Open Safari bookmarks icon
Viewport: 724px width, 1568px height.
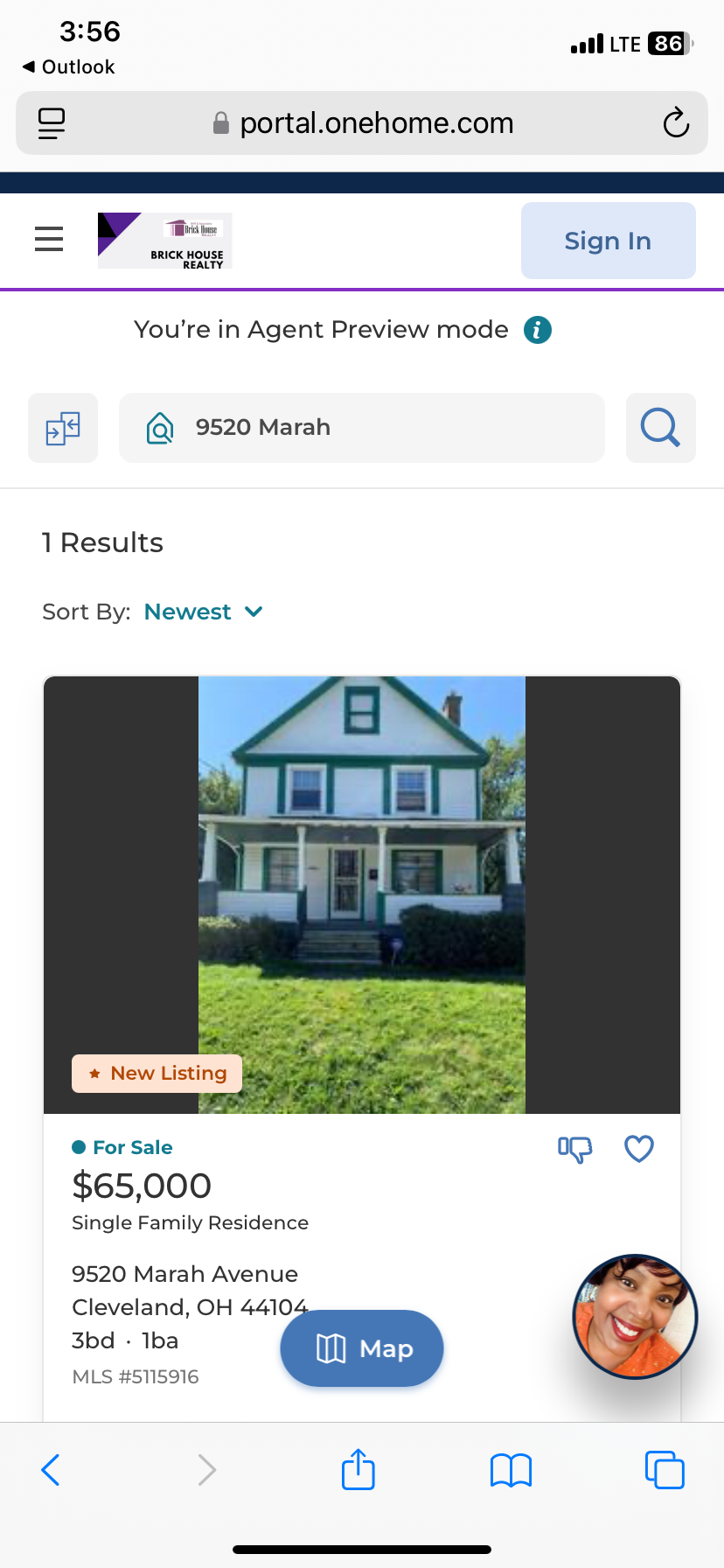coord(511,1470)
